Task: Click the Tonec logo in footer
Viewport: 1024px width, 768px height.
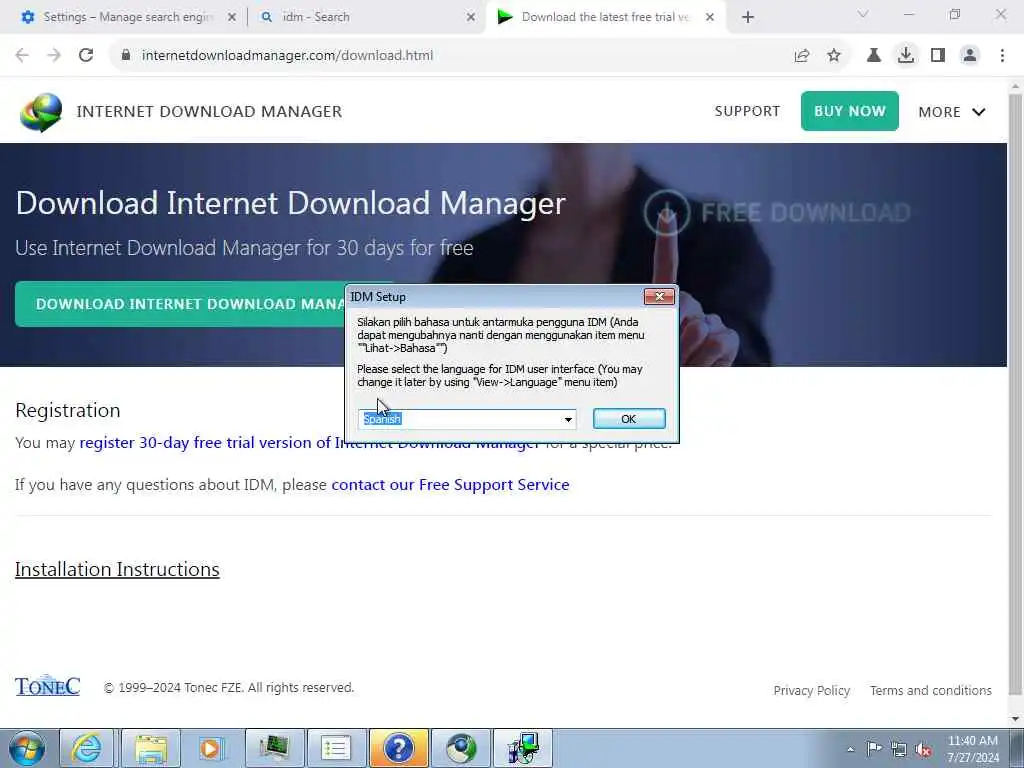Action: pos(48,686)
